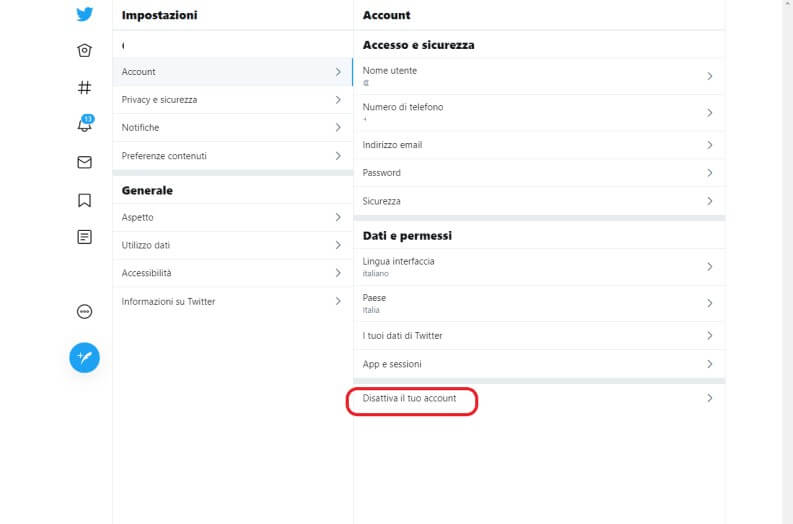Click chevron next to Numero di telefono
Screen dimensions: 793x524
[710, 113]
